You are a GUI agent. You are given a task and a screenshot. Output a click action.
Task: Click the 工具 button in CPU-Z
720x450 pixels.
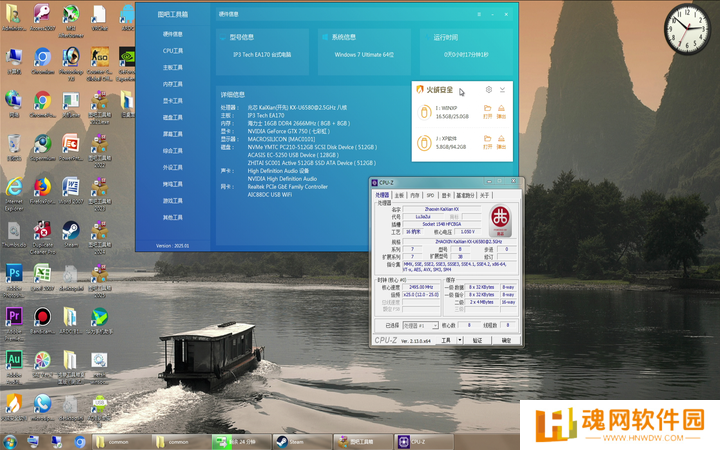pyautogui.click(x=446, y=340)
